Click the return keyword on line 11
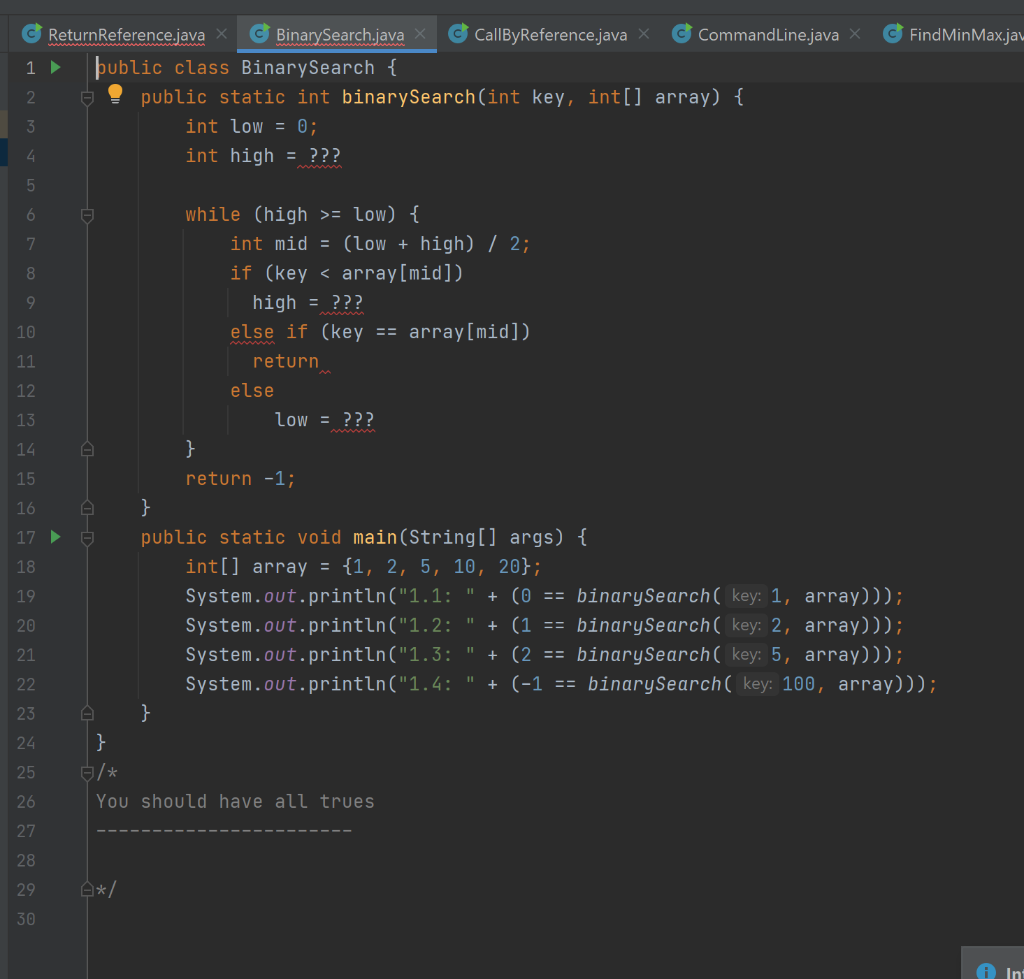This screenshot has height=979, width=1024. (285, 361)
